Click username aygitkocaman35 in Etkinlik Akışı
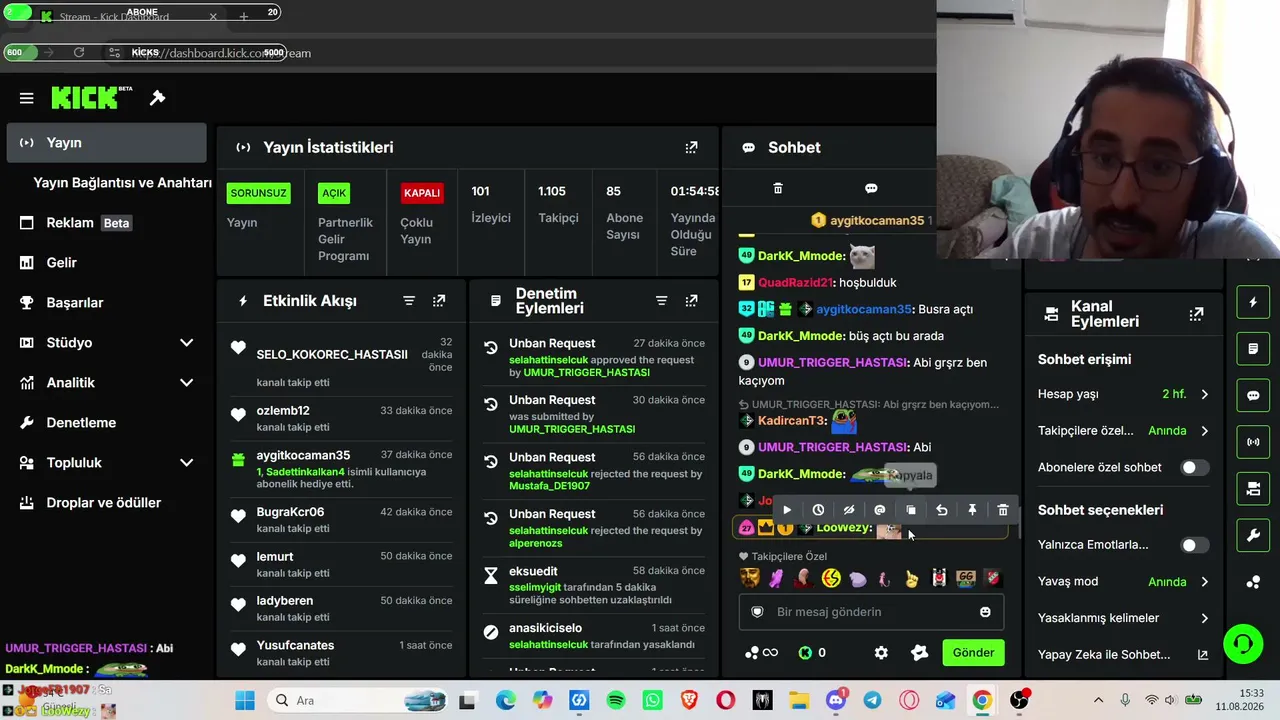 tap(303, 456)
